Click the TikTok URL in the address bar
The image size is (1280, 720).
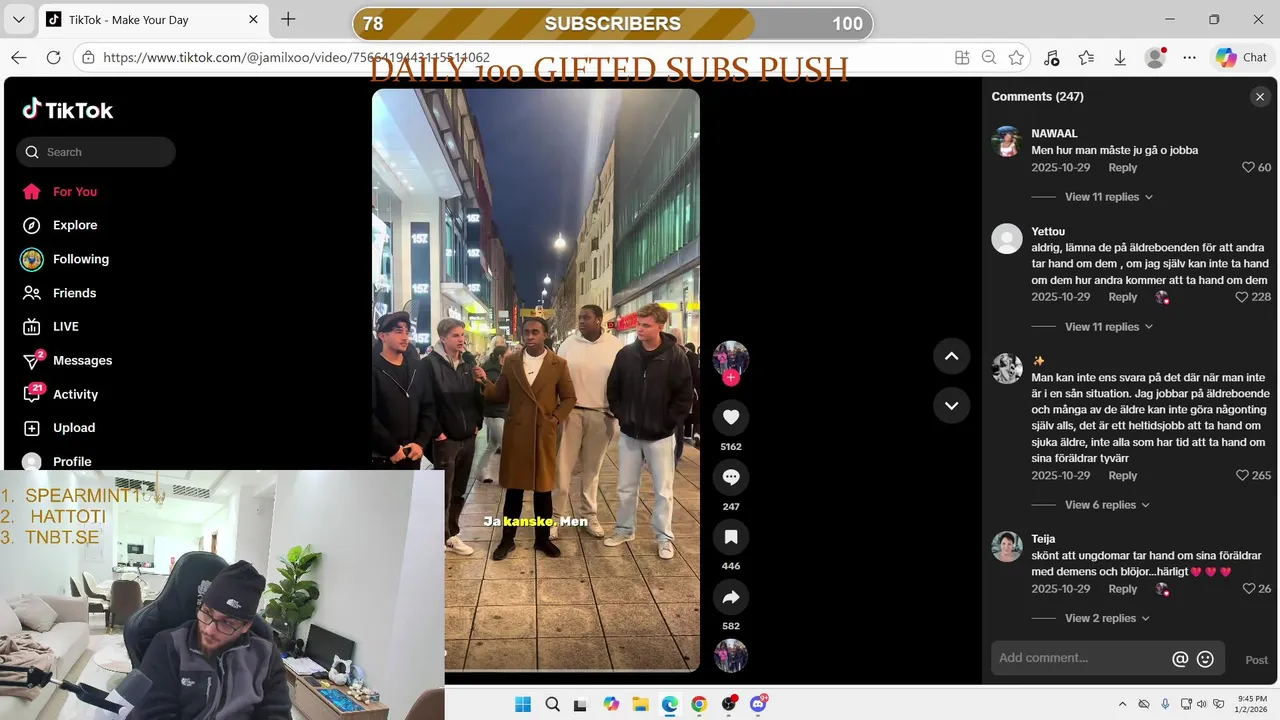(x=296, y=58)
